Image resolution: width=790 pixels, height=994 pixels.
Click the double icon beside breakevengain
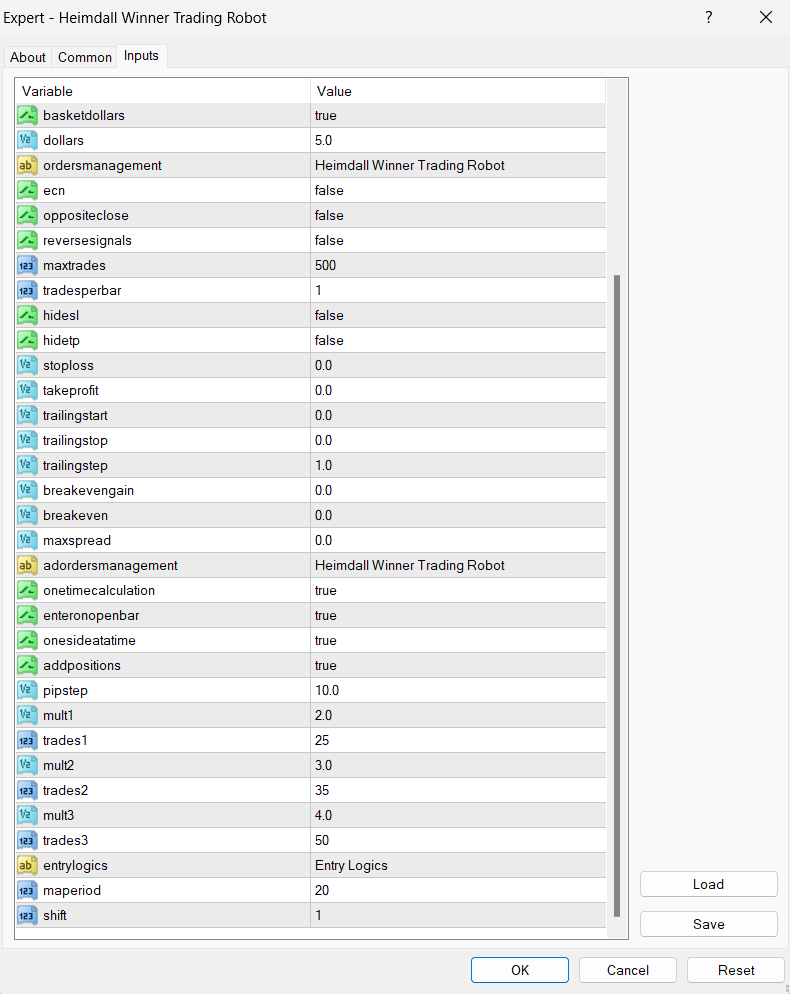click(x=27, y=490)
